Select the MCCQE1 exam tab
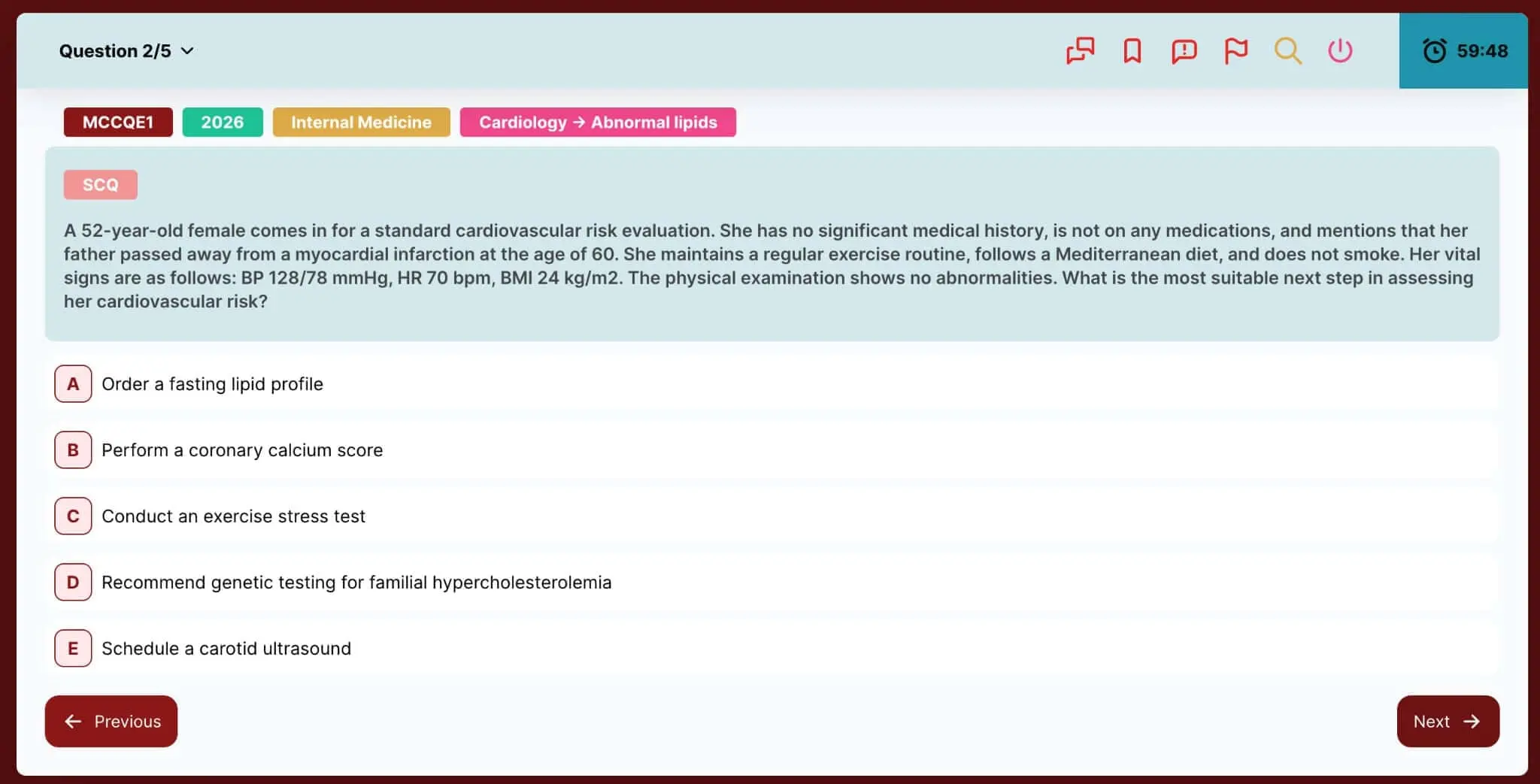1540x784 pixels. tap(117, 122)
